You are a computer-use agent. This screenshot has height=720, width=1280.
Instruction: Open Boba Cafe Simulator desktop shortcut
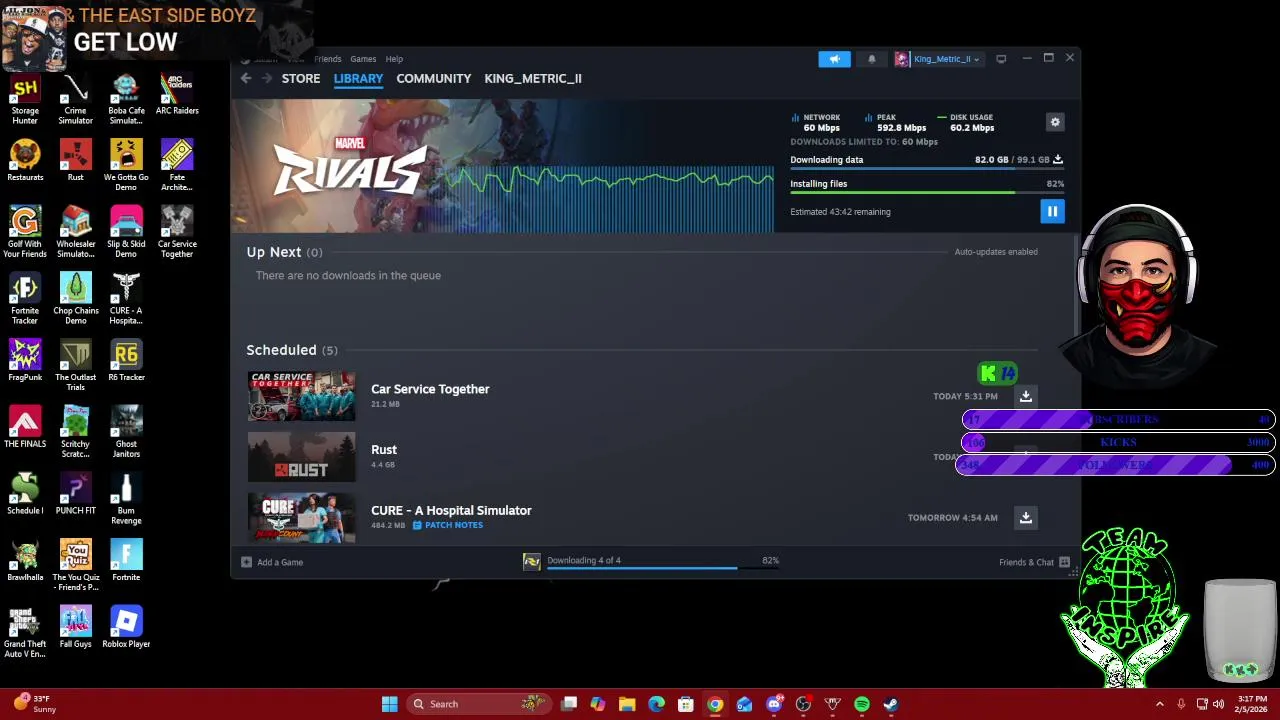point(126,100)
